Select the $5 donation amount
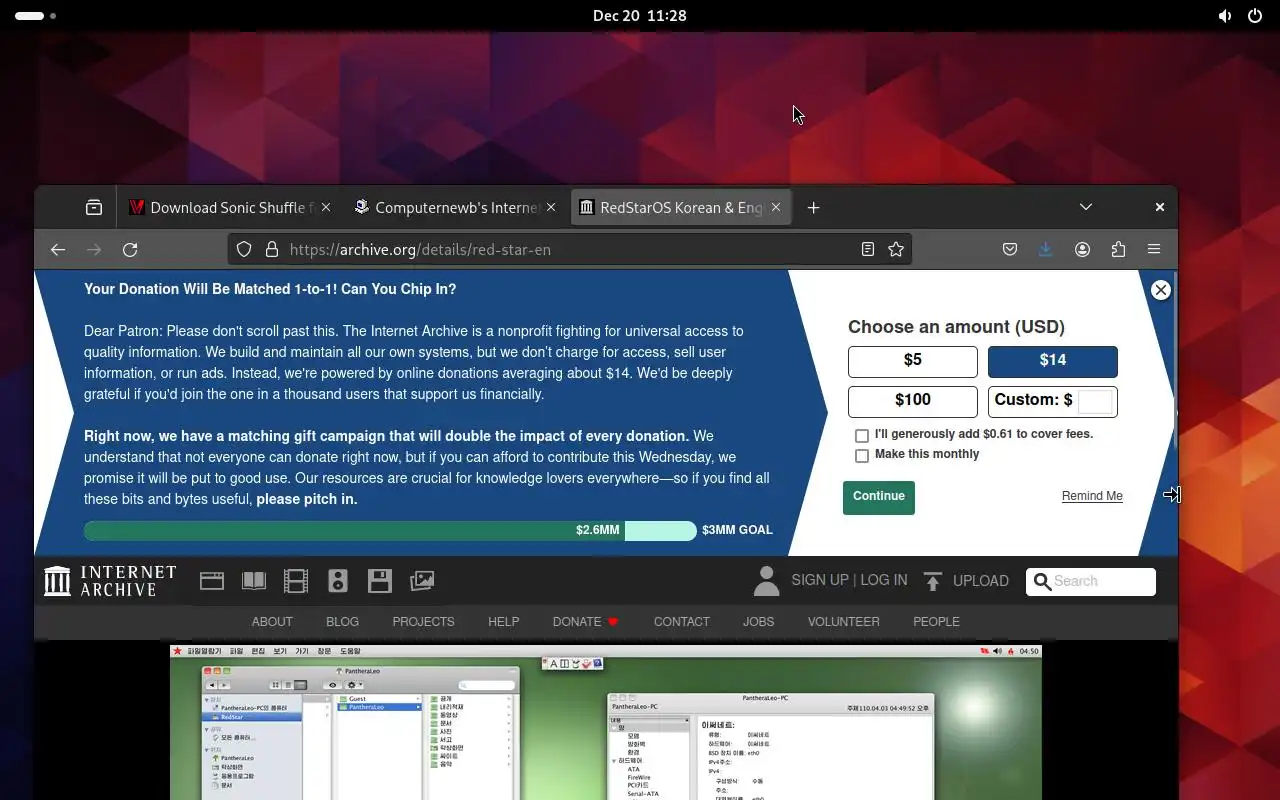The width and height of the screenshot is (1280, 800). pos(913,361)
